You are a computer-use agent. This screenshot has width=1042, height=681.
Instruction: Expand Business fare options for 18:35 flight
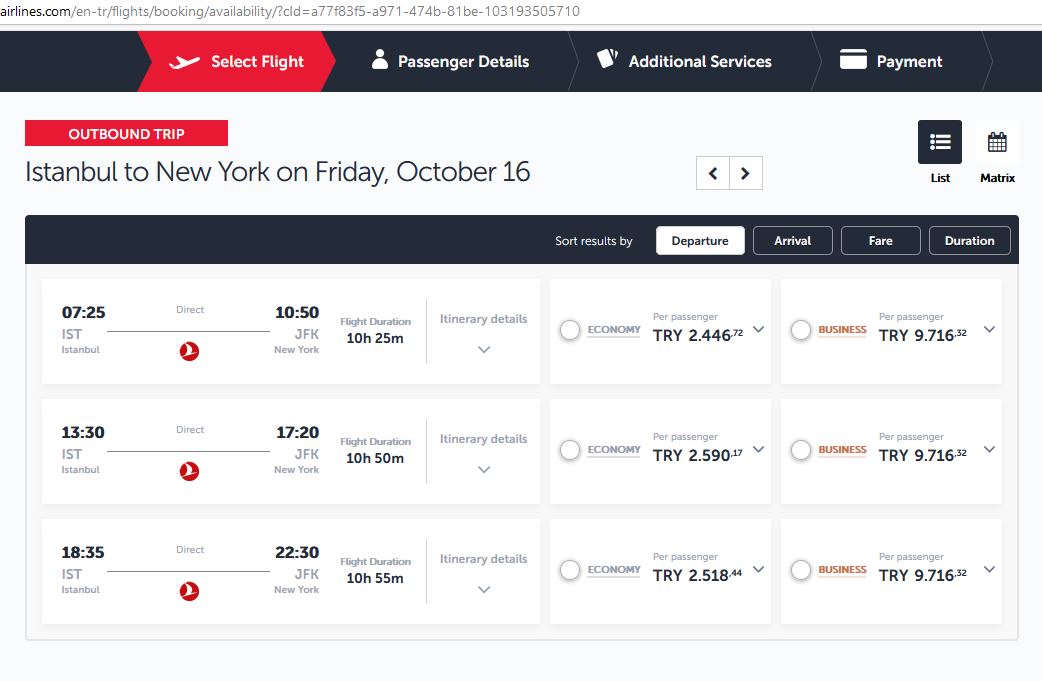click(990, 569)
